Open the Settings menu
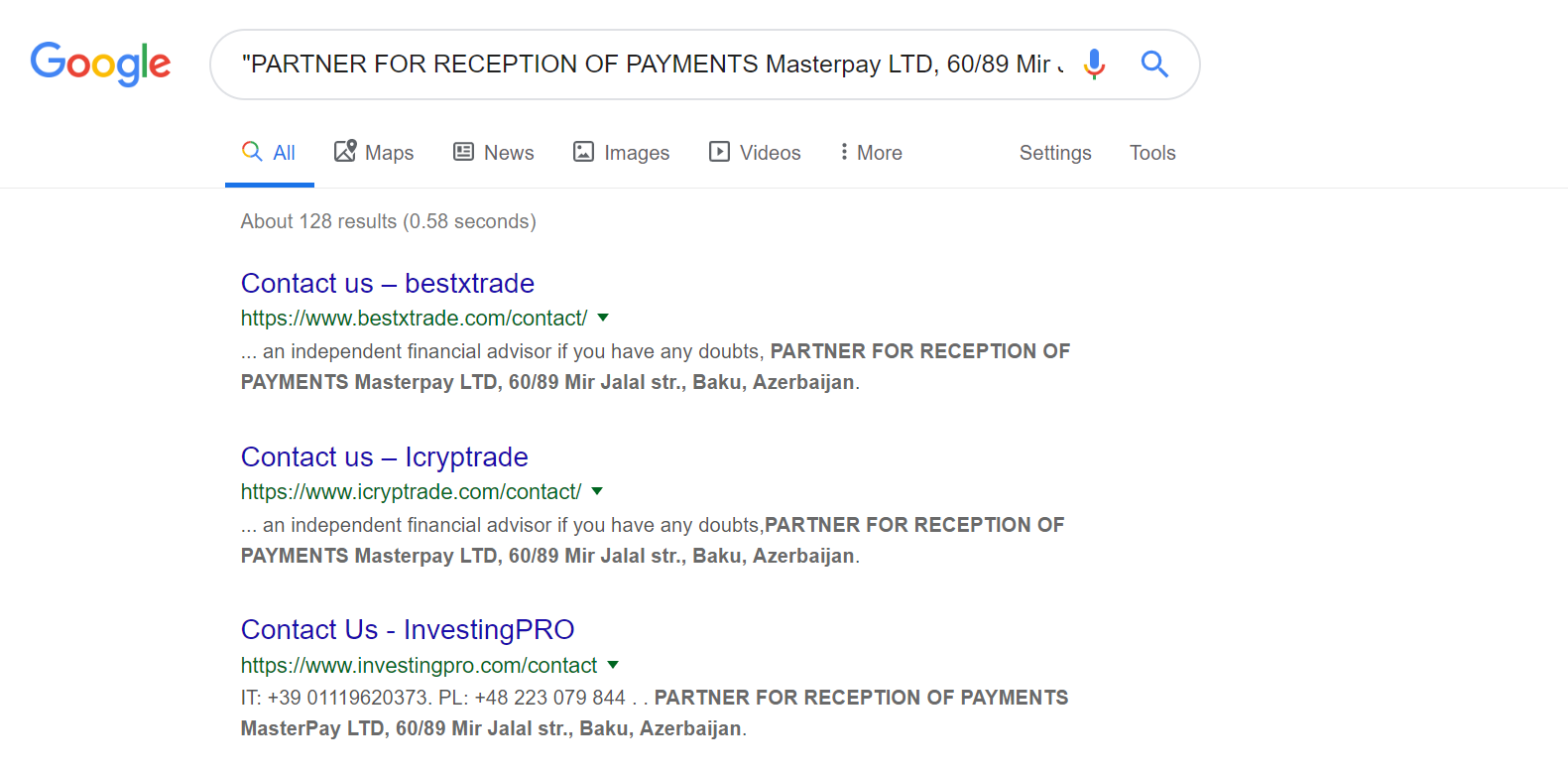Viewport: 1568px width, 777px height. click(1055, 153)
